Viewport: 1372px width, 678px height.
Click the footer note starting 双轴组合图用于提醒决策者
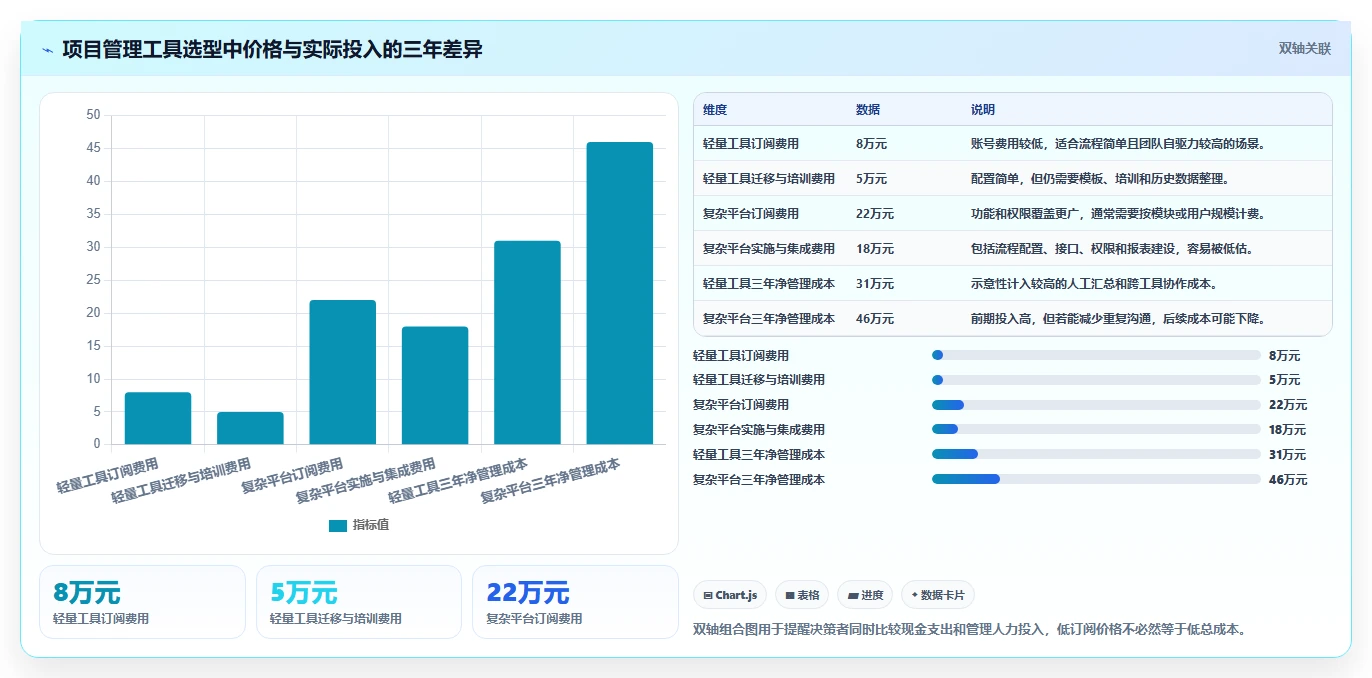(x=968, y=630)
